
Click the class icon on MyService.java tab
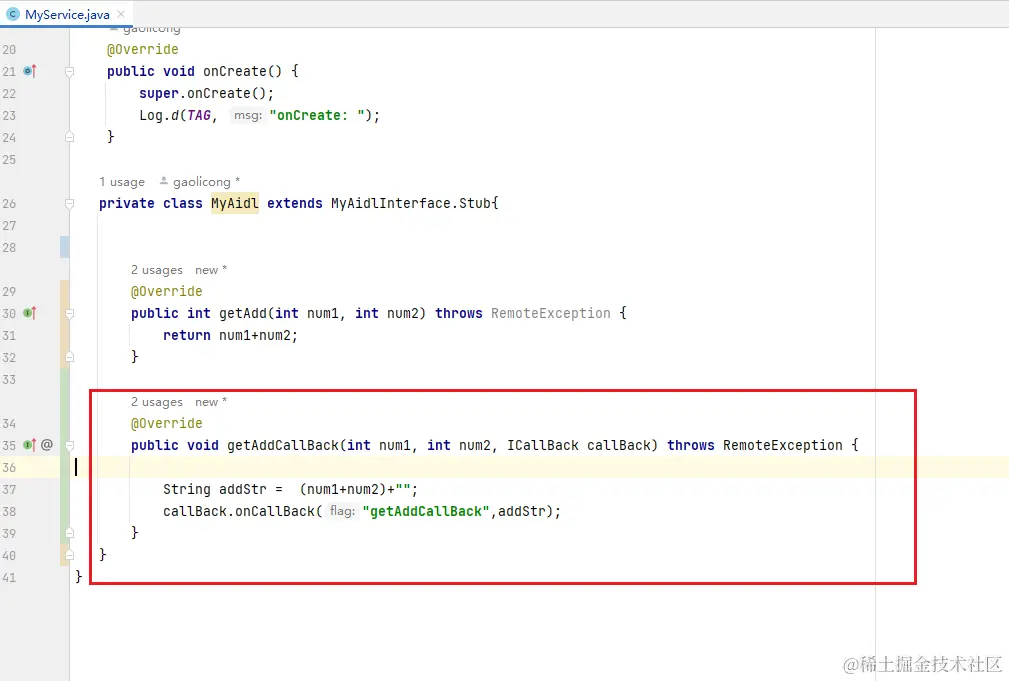(12, 14)
